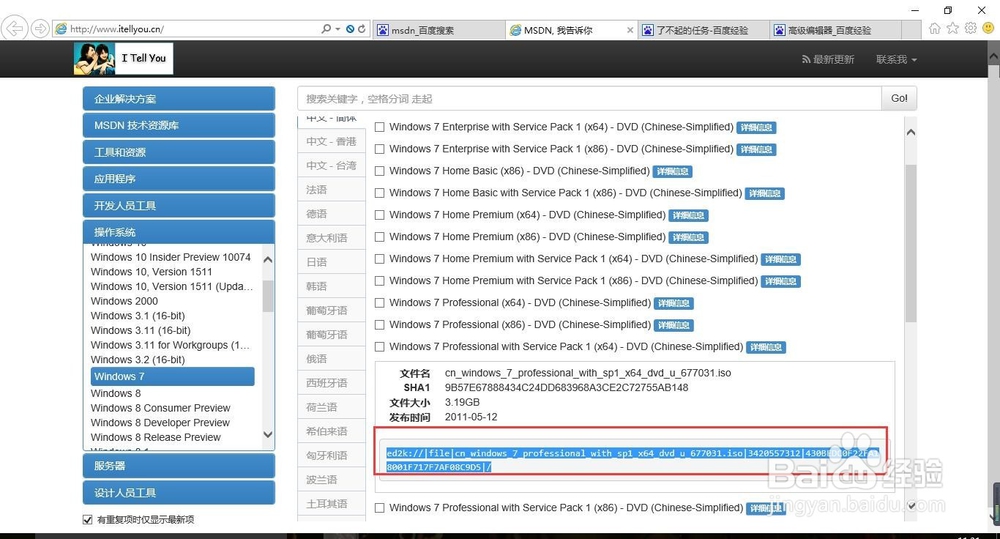Select Windows 10 Insider Preview 10074

[x=171, y=257]
